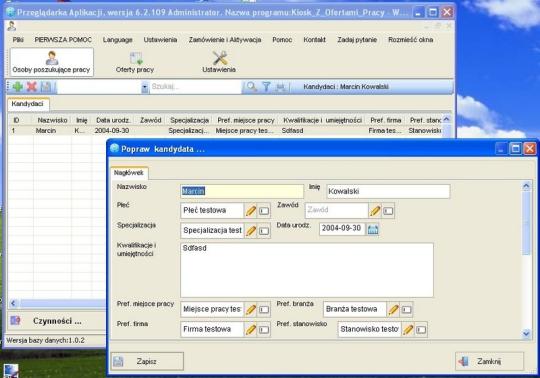Screen dimensions: 540x378
Task: Click the Zamknij button
Action: tap(489, 361)
